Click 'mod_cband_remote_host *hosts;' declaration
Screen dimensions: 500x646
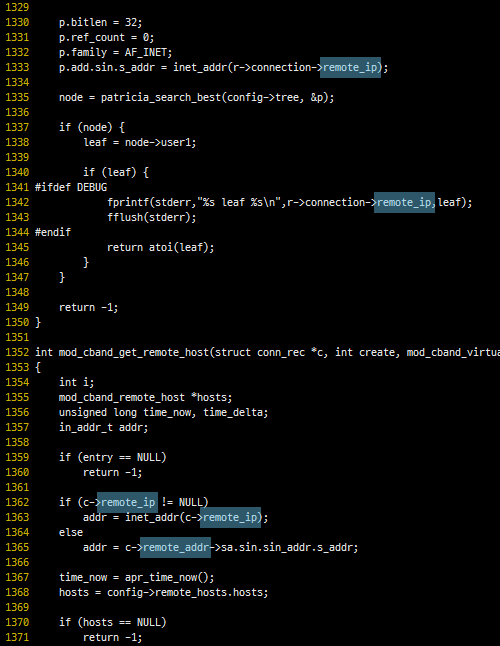pos(145,397)
